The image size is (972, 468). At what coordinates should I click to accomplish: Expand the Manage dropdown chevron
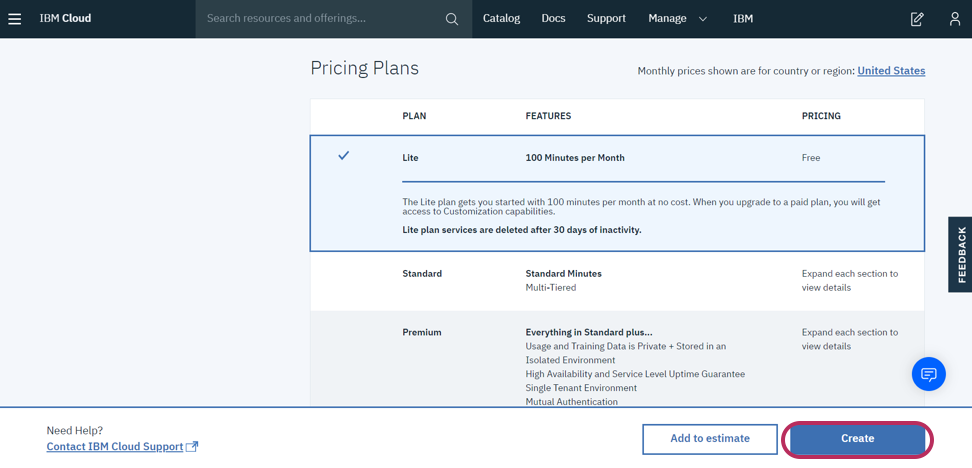[x=702, y=19]
